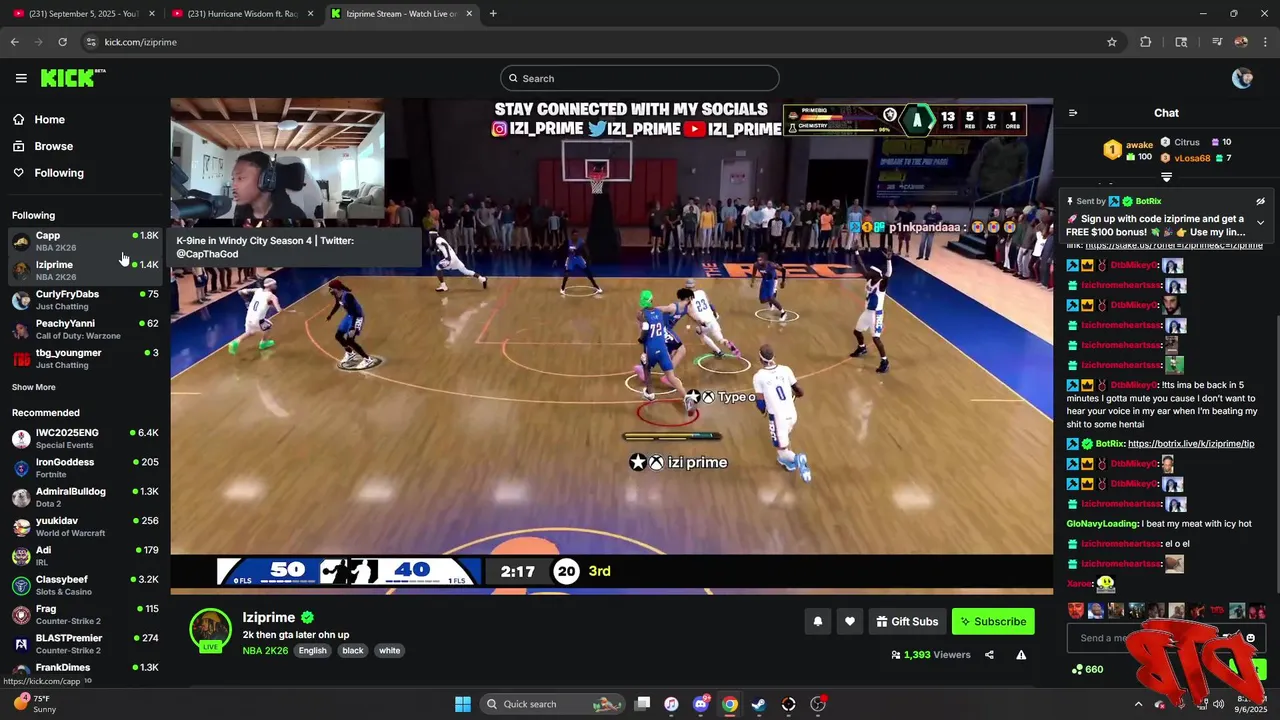Open iTunes music app from taskbar
Image resolution: width=1280 pixels, height=720 pixels.
[x=672, y=704]
